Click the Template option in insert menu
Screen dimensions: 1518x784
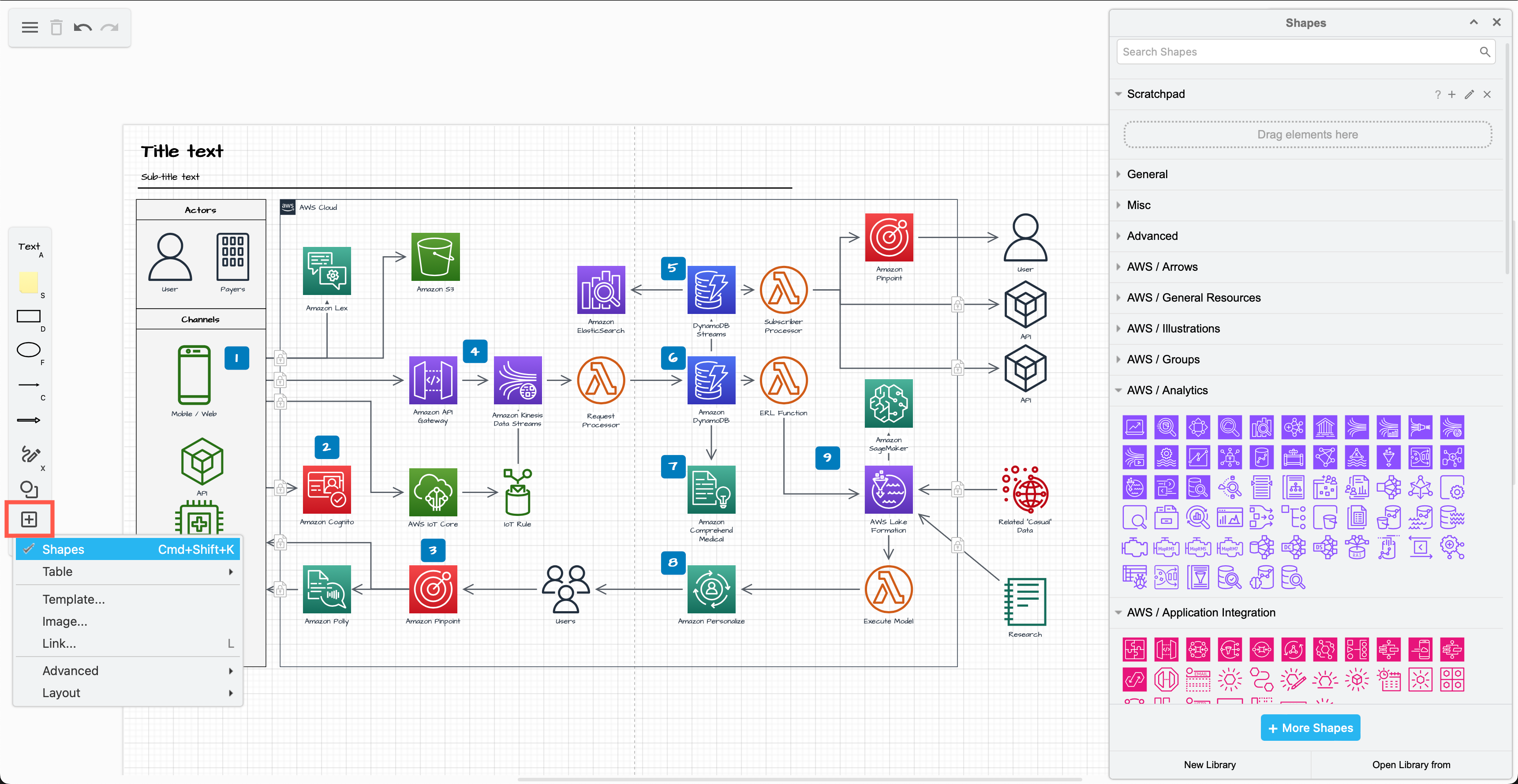(x=74, y=599)
